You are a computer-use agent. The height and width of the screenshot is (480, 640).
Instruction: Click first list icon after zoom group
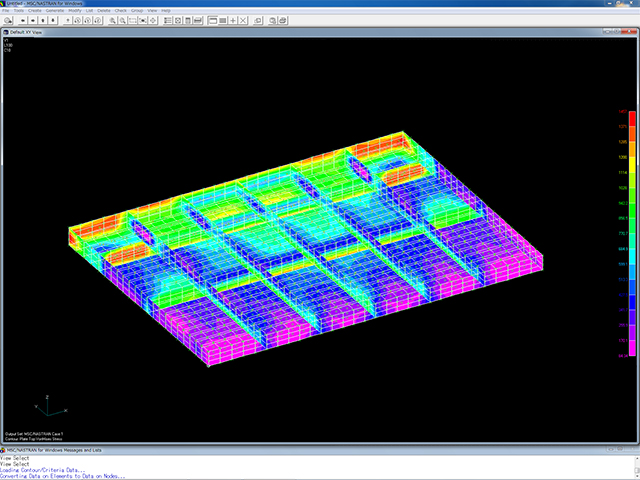point(167,20)
